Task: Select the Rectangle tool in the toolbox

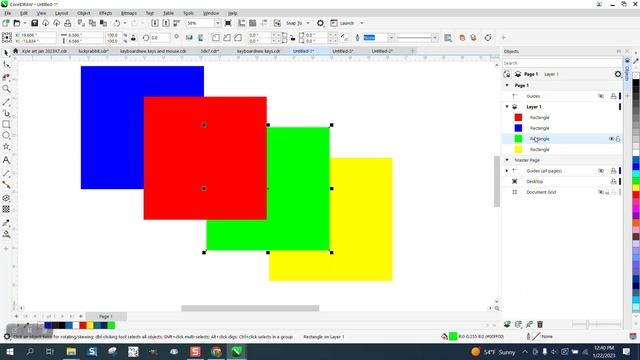Action: click(x=6, y=124)
